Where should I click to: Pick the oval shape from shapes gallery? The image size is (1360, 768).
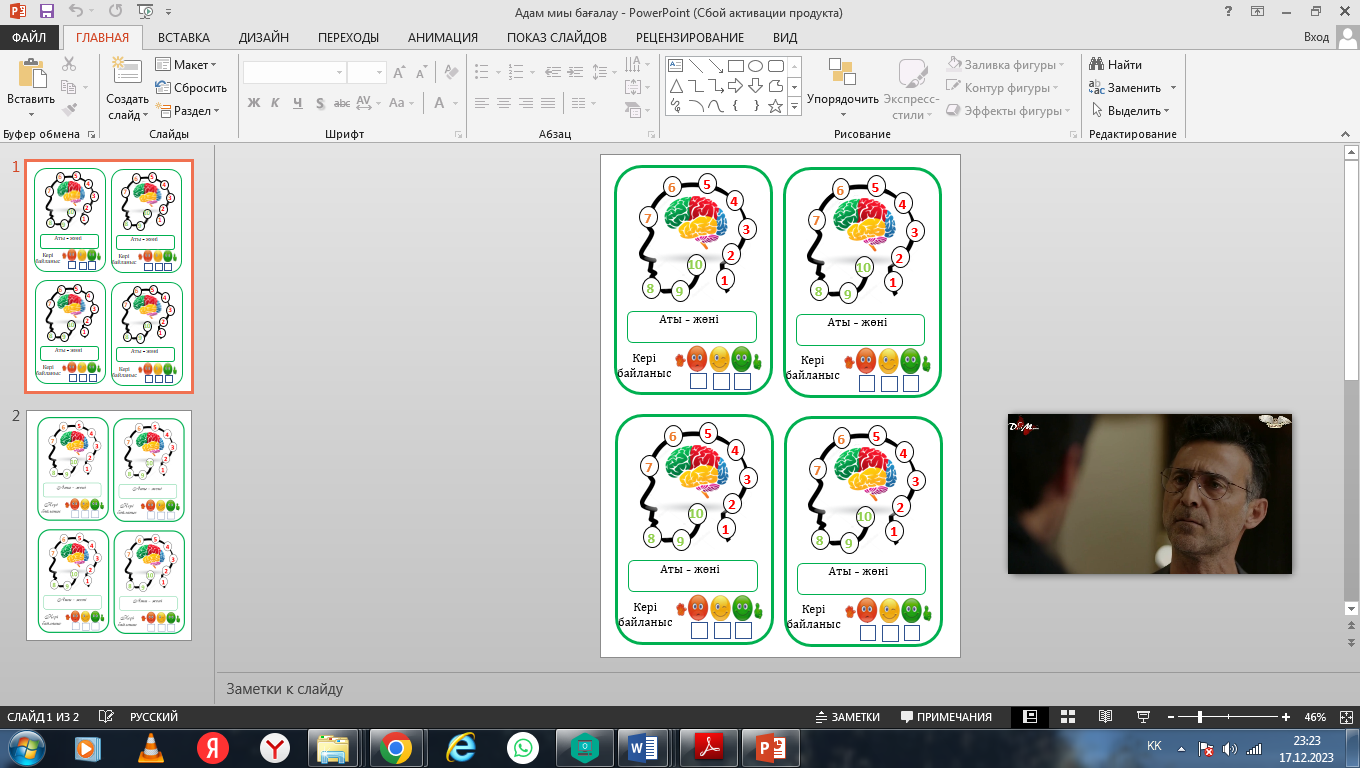756,66
